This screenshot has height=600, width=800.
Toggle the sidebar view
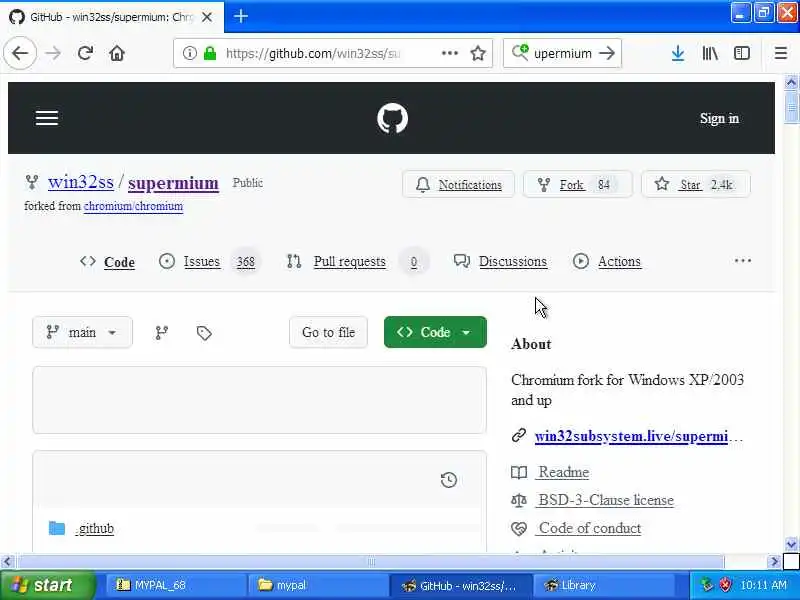click(x=741, y=53)
